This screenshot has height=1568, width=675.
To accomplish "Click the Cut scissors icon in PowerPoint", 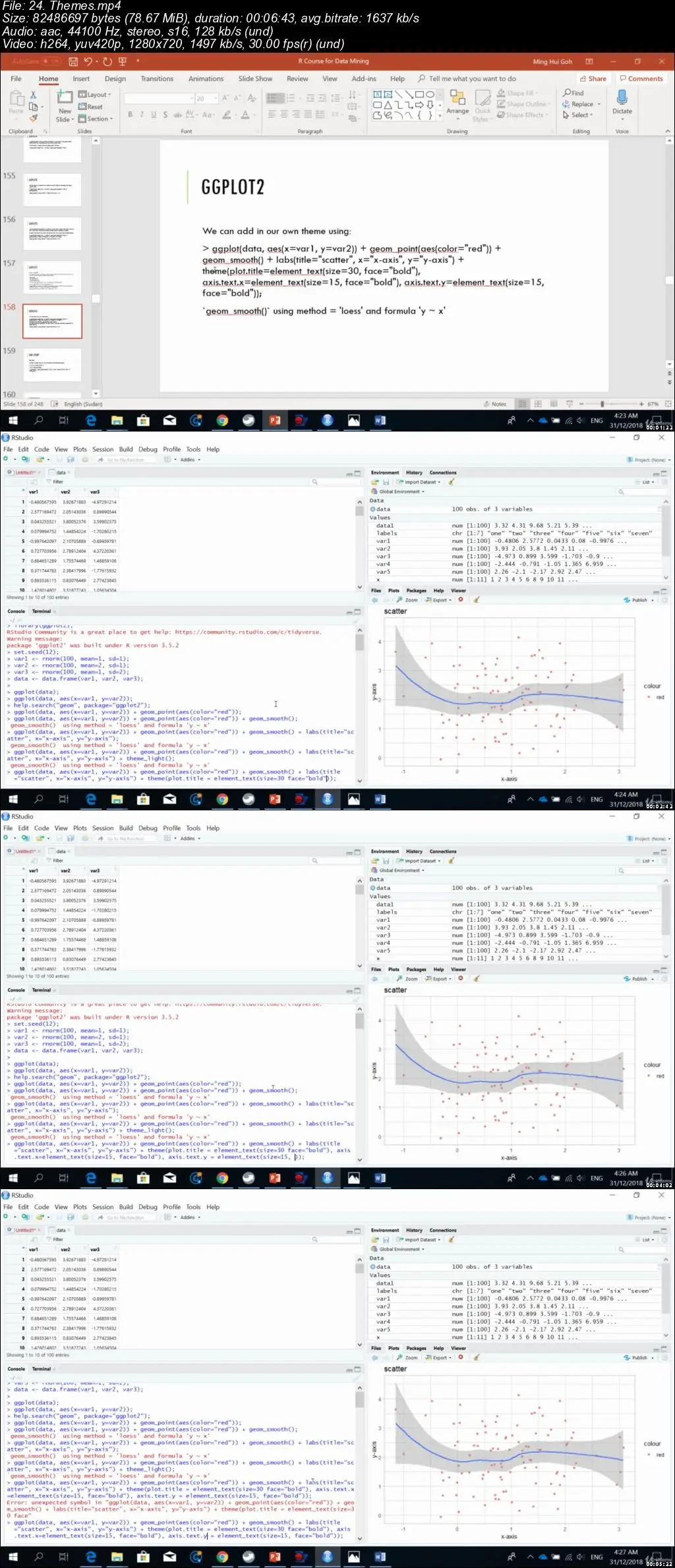I will 33,95.
